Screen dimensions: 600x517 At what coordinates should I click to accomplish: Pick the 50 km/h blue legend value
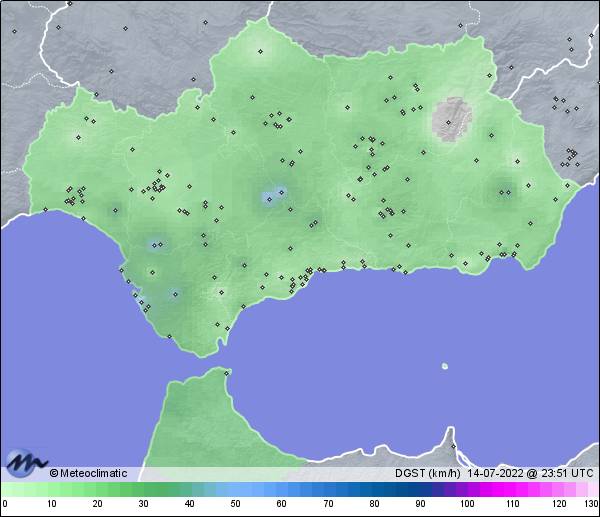pyautogui.click(x=235, y=504)
